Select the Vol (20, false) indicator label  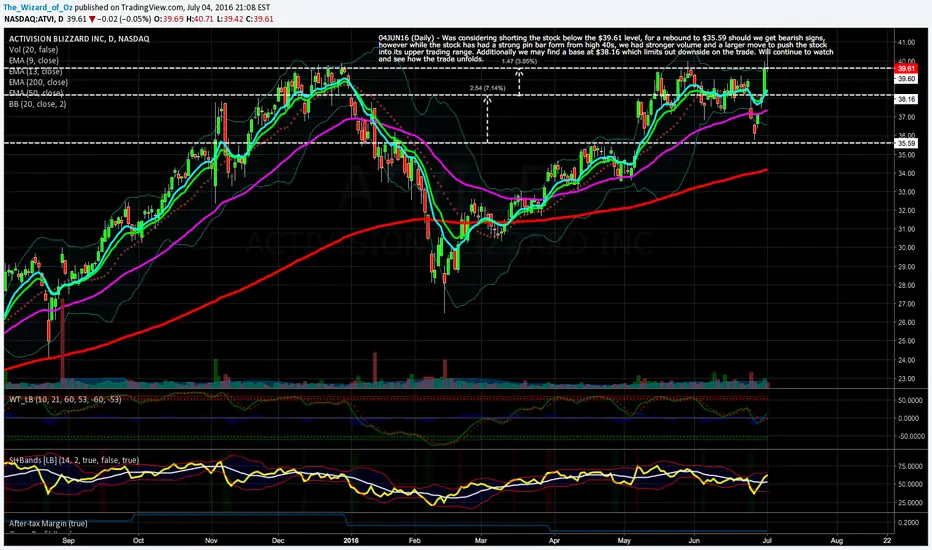33,50
